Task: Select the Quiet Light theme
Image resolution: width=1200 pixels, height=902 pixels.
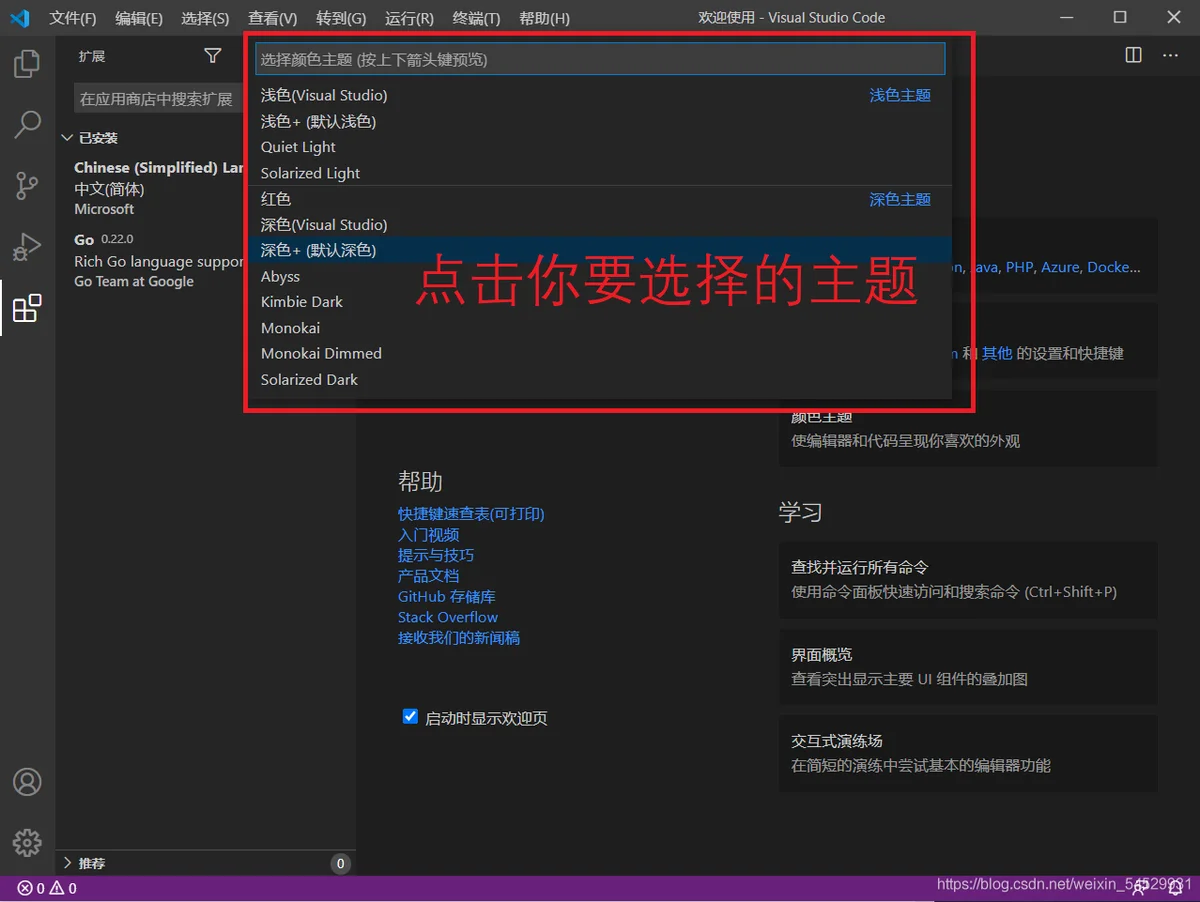Action: pos(600,147)
